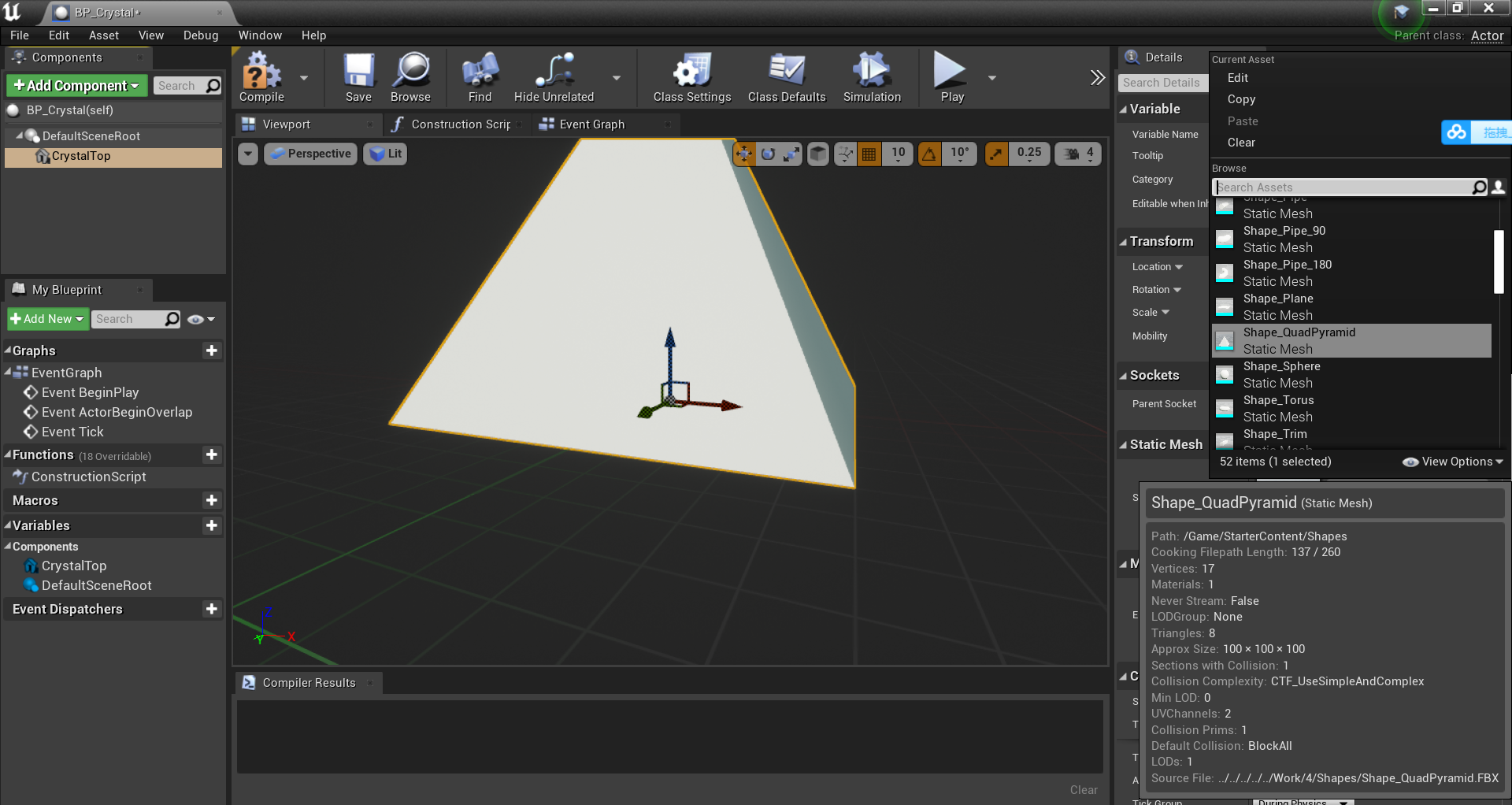Toggle surface snapping cube icon
This screenshot has width=1512, height=805.
click(818, 154)
